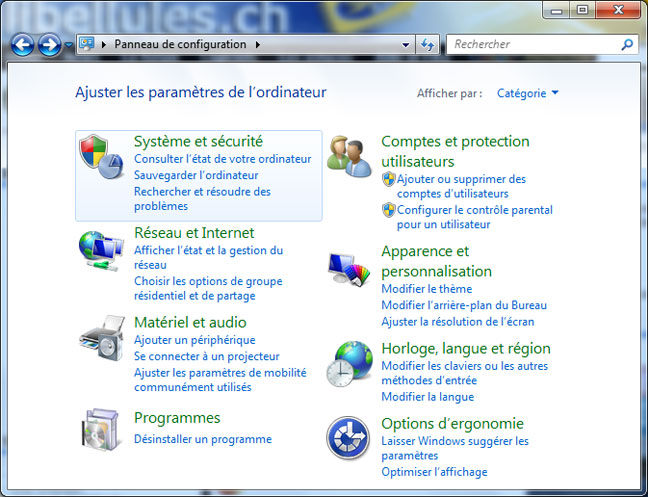Open Horloge, langue et région heading
The width and height of the screenshot is (648, 497).
(x=466, y=348)
